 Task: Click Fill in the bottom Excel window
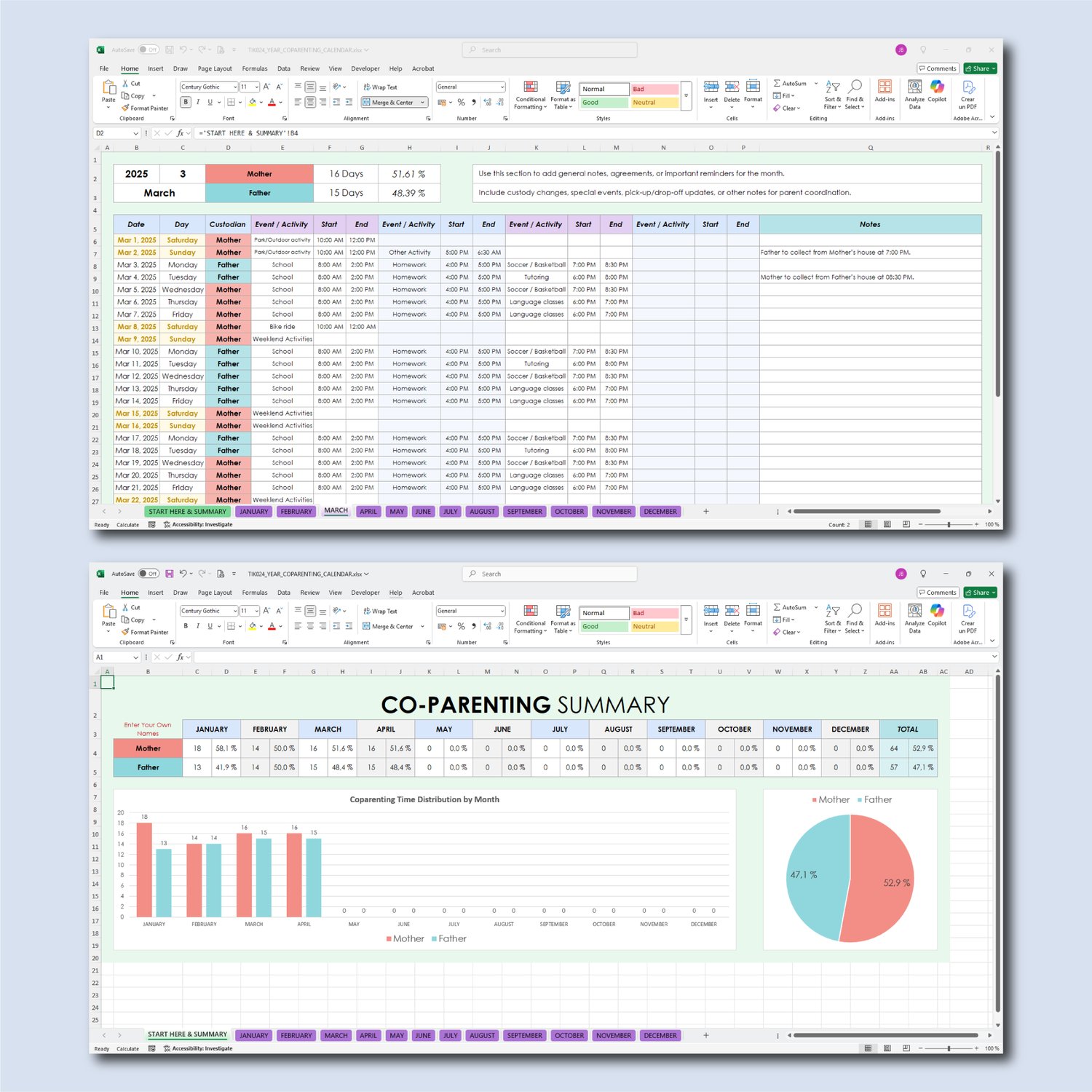[782, 620]
